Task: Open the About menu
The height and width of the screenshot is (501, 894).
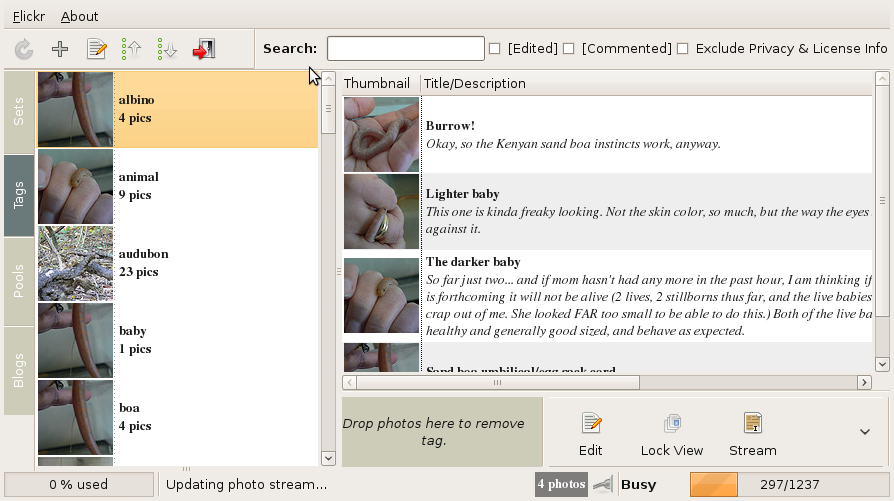Action: (x=79, y=17)
